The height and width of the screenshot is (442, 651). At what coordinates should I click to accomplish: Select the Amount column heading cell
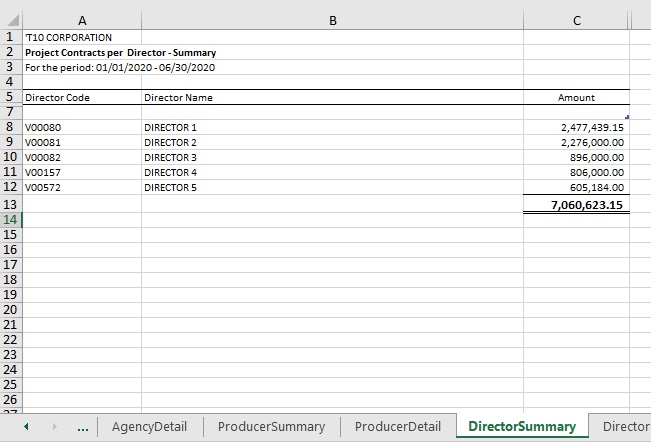[576, 98]
